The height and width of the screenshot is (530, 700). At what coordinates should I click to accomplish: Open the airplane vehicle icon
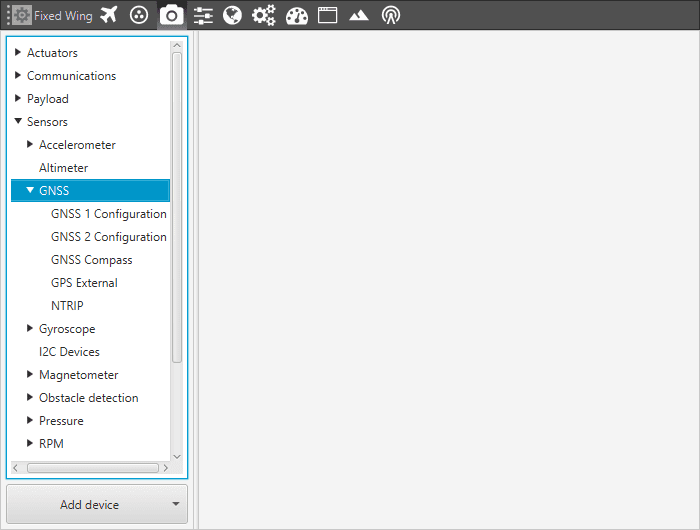(x=109, y=15)
